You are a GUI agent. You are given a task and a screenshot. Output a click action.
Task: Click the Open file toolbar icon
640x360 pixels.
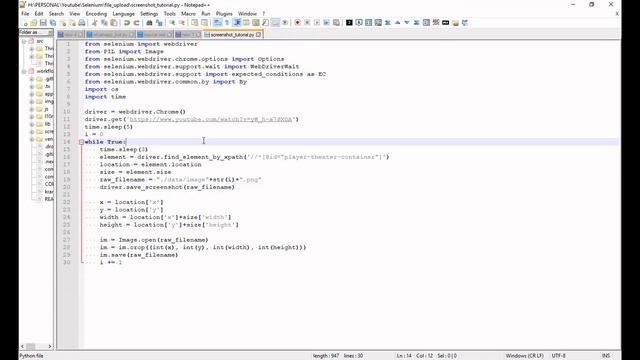(x=34, y=23)
